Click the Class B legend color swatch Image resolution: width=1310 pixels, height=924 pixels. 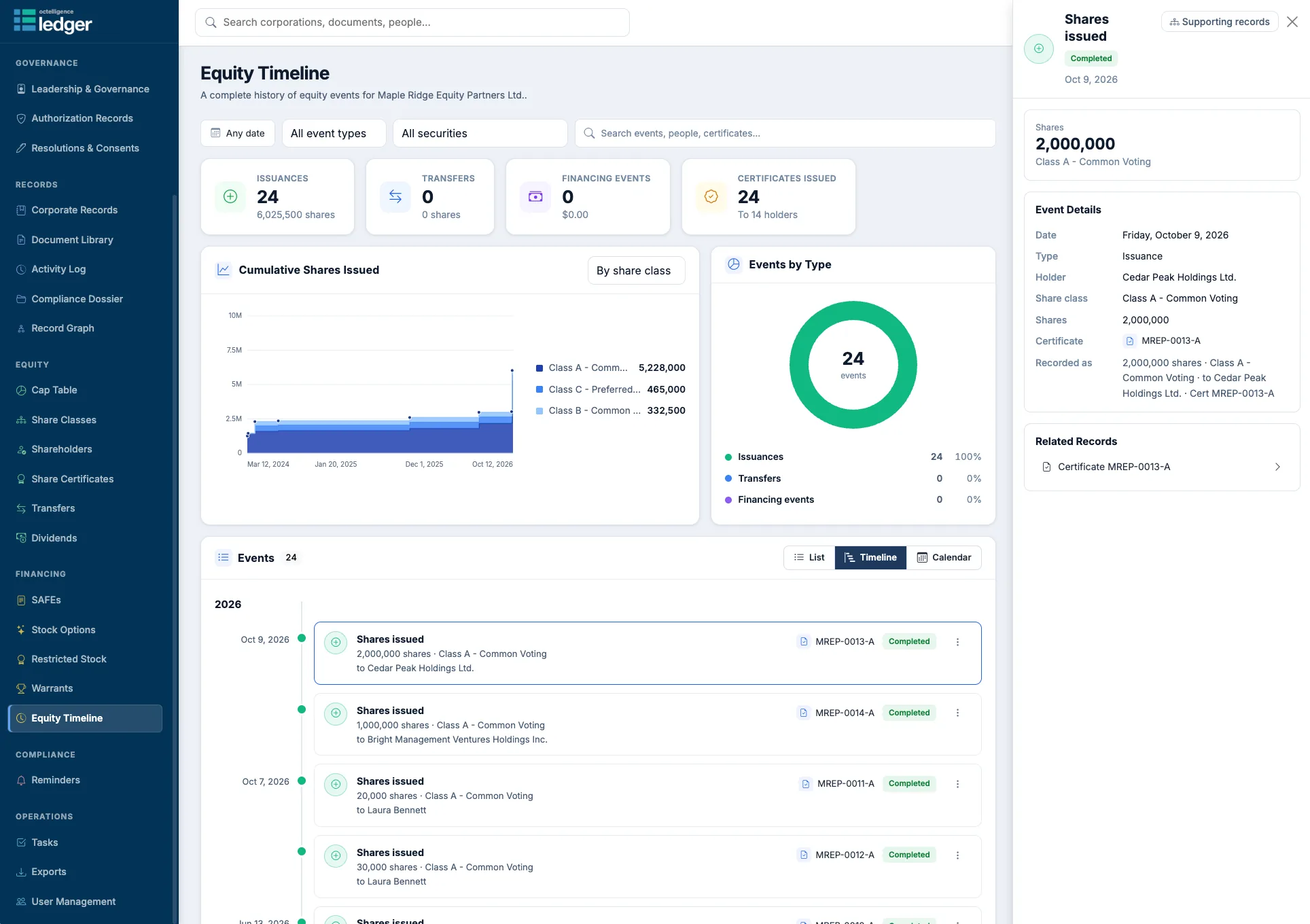point(539,411)
